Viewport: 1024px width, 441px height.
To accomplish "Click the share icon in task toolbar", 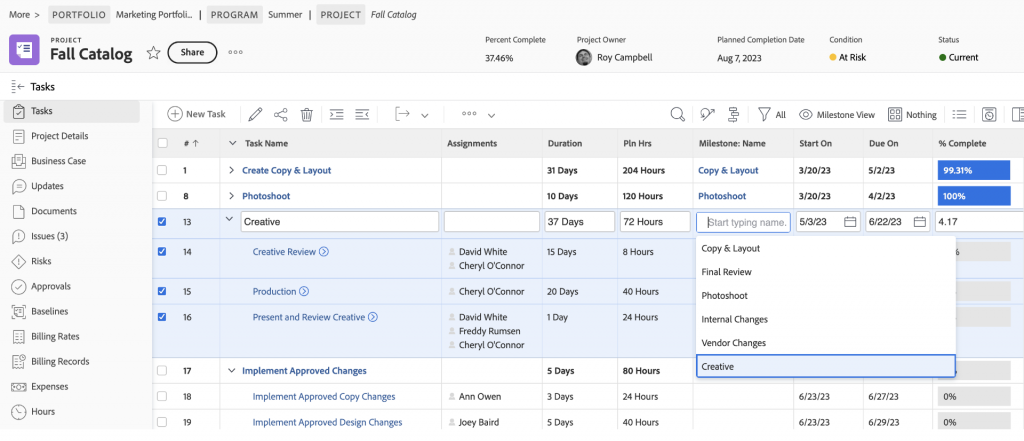I will tap(281, 115).
